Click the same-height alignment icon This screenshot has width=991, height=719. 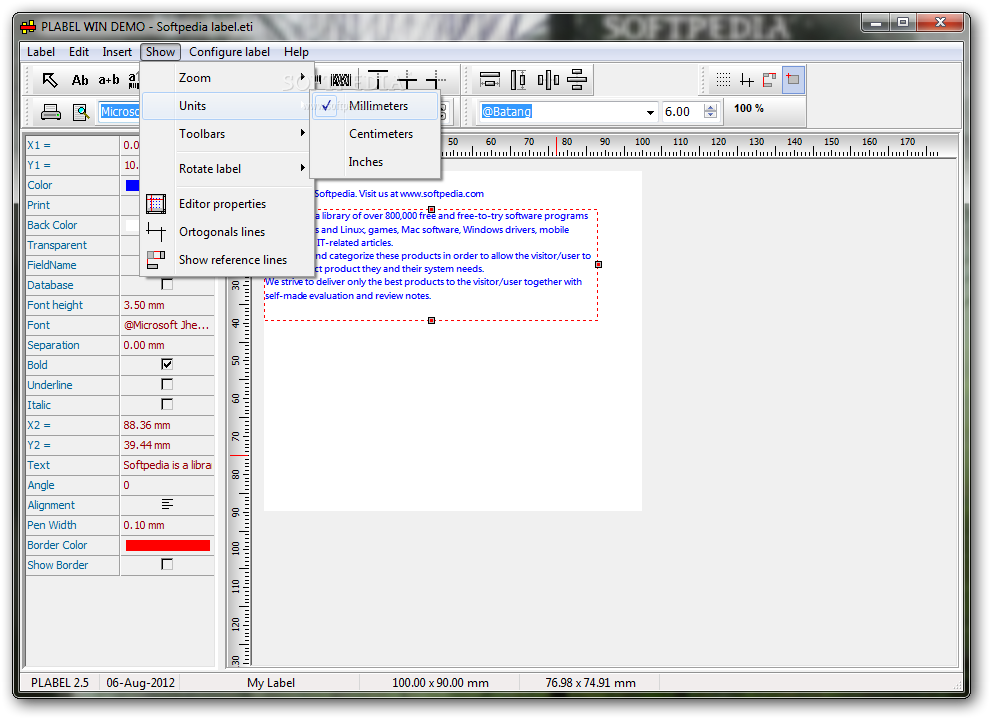click(518, 80)
